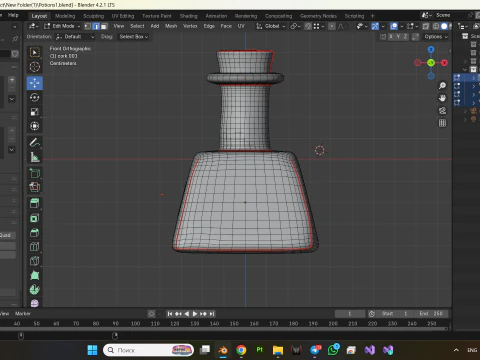Open the Shading workspace tab

click(x=189, y=16)
